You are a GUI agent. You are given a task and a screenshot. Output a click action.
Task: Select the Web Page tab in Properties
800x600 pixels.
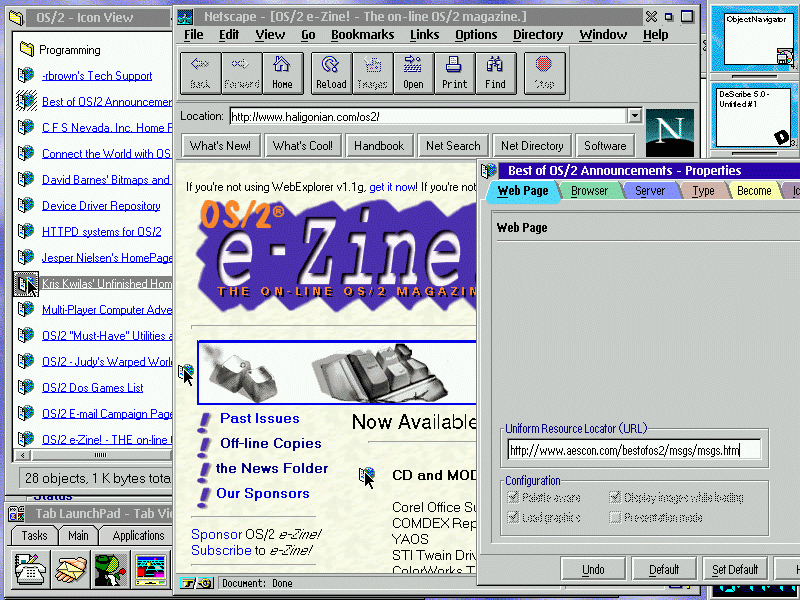click(522, 191)
